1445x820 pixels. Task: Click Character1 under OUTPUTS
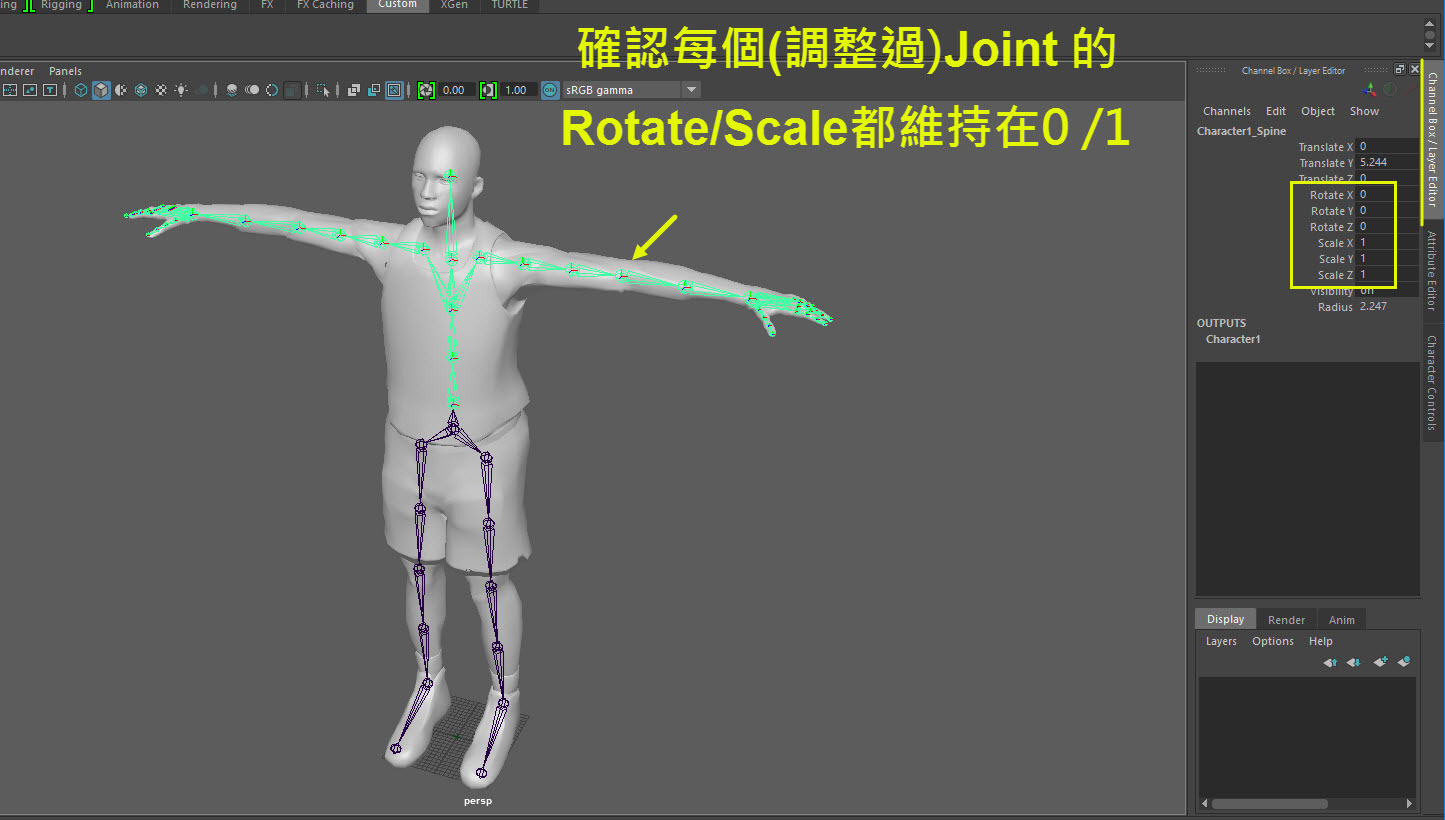[x=1233, y=339]
